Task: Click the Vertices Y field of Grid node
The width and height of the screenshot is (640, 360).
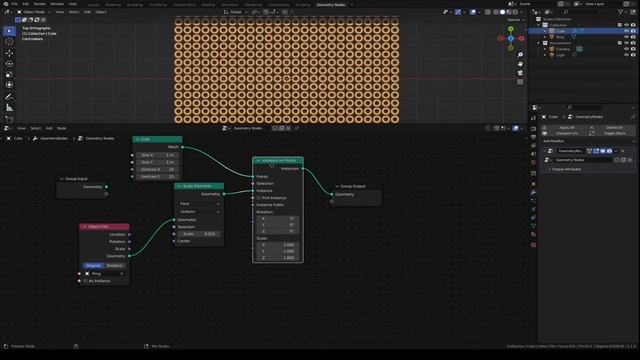Action: [x=157, y=177]
